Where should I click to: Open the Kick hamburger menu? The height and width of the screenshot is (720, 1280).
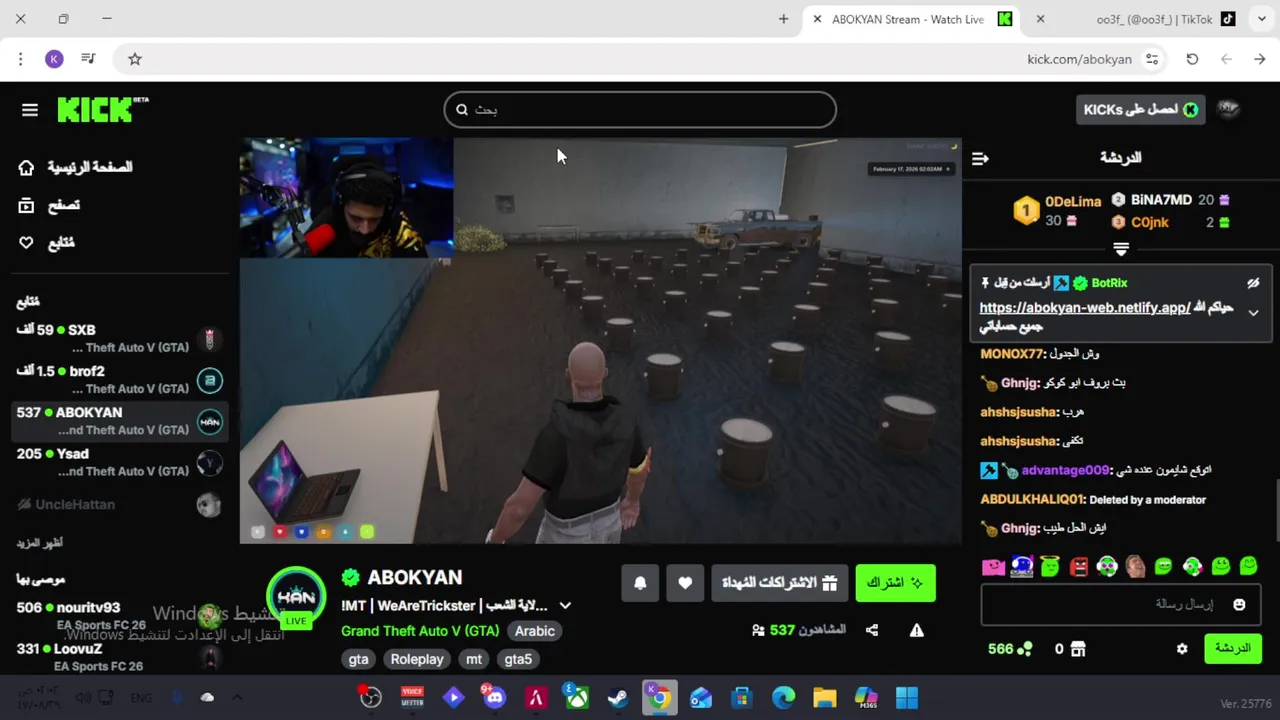pyautogui.click(x=30, y=110)
